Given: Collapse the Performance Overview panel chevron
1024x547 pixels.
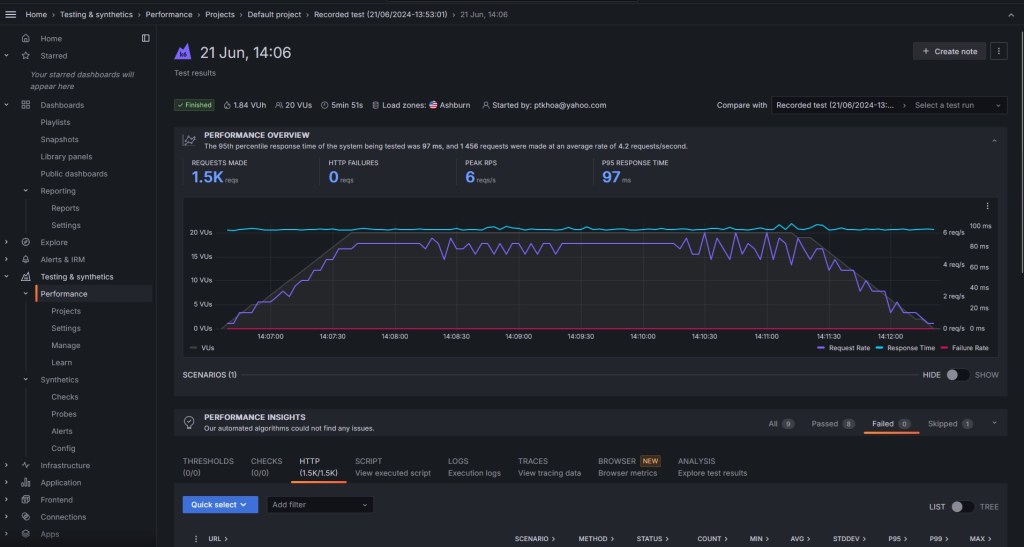Looking at the screenshot, I should pos(994,141).
